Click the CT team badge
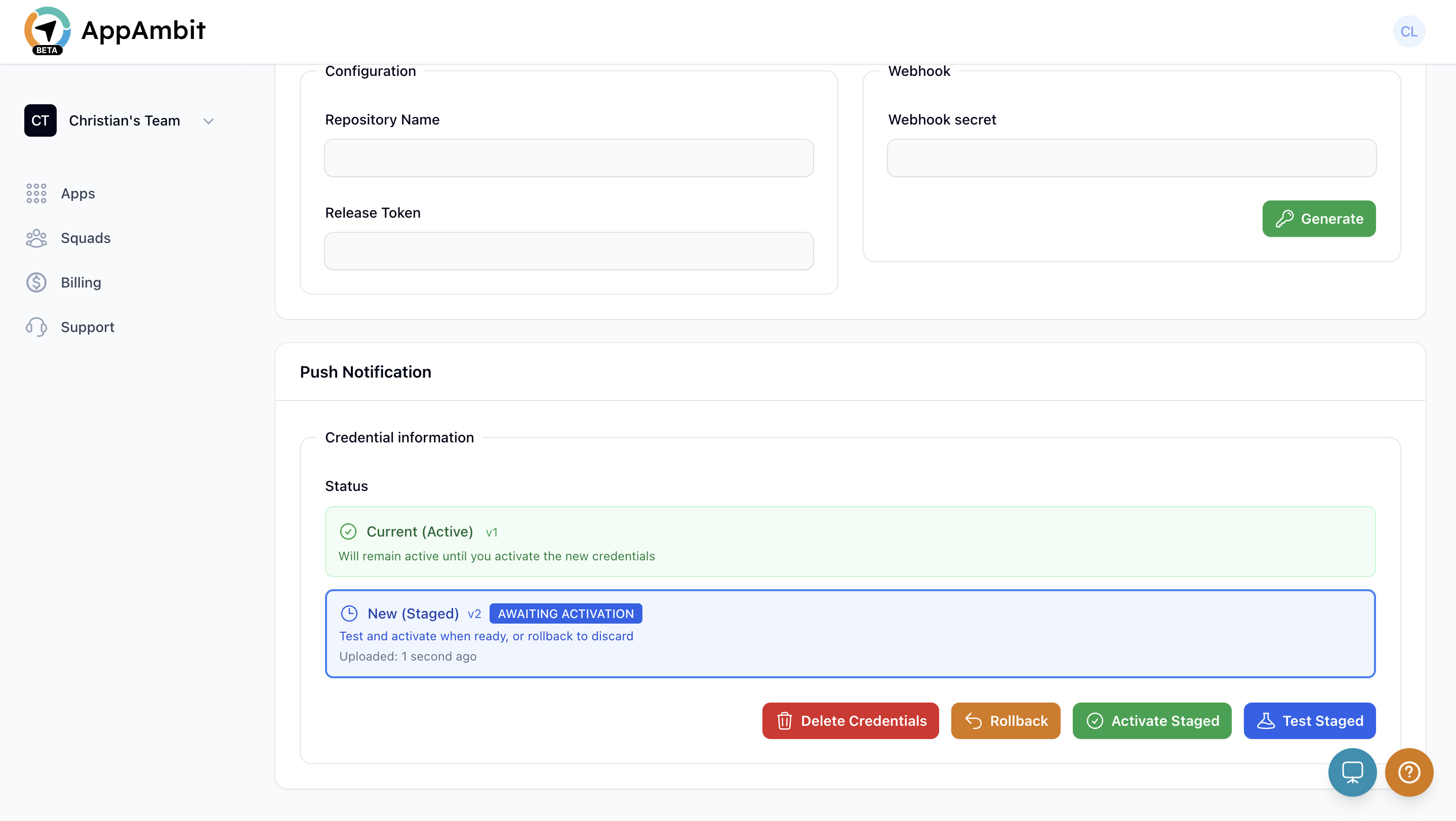Viewport: 1456px width, 821px height. coord(40,120)
